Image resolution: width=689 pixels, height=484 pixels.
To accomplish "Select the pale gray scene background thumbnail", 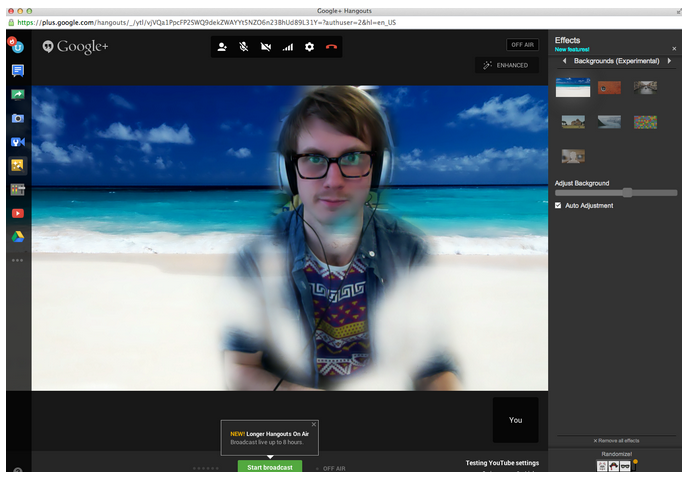I will coord(609,122).
